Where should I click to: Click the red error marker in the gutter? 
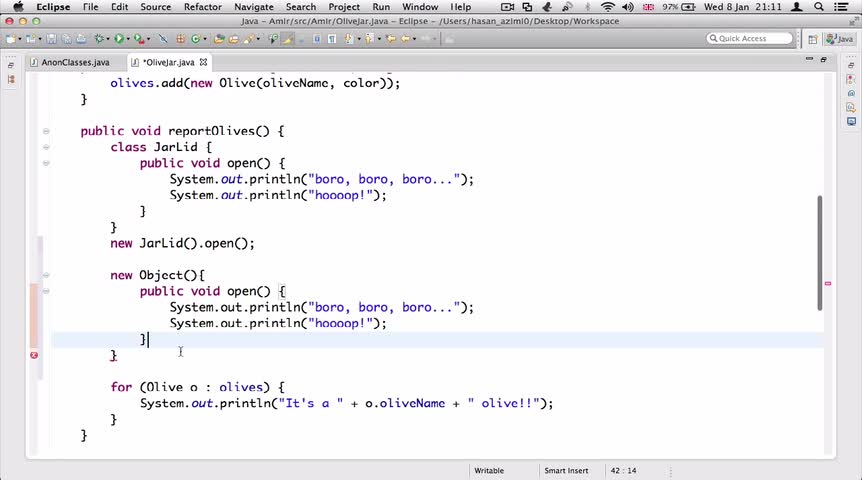34,355
